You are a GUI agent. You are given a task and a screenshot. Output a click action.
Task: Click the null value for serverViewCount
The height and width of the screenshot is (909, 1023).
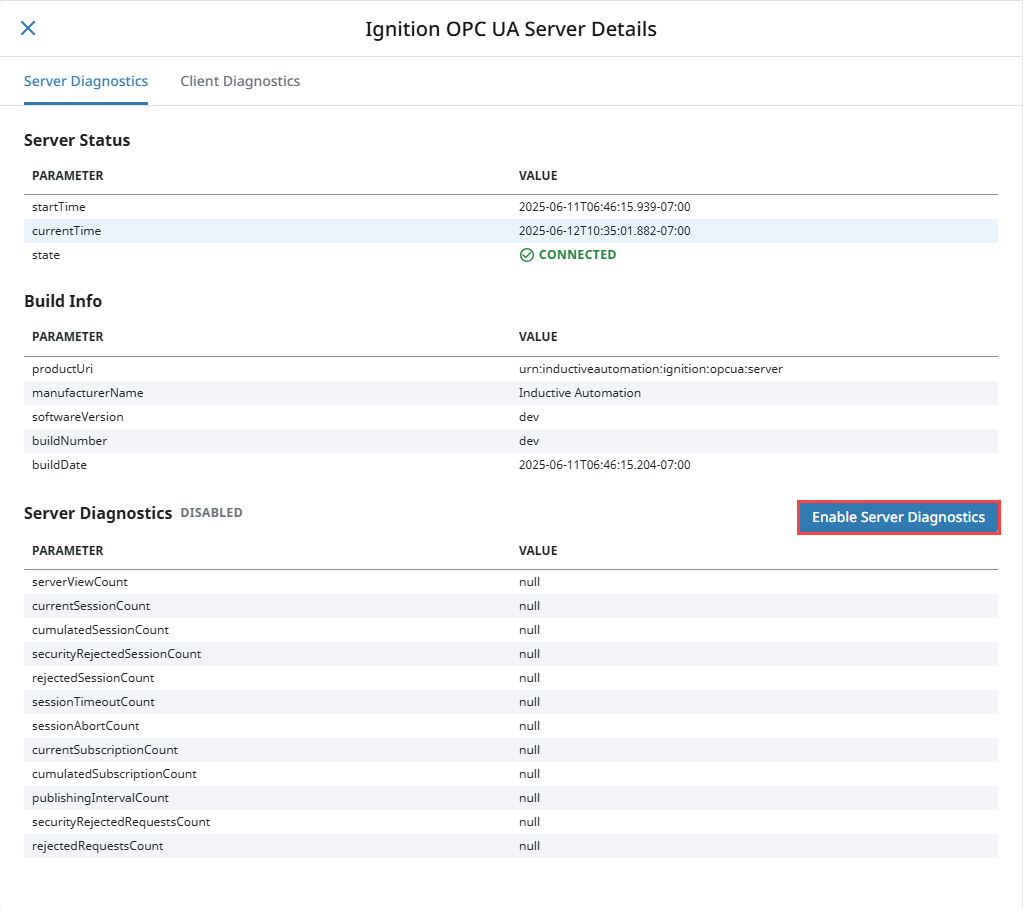click(529, 582)
